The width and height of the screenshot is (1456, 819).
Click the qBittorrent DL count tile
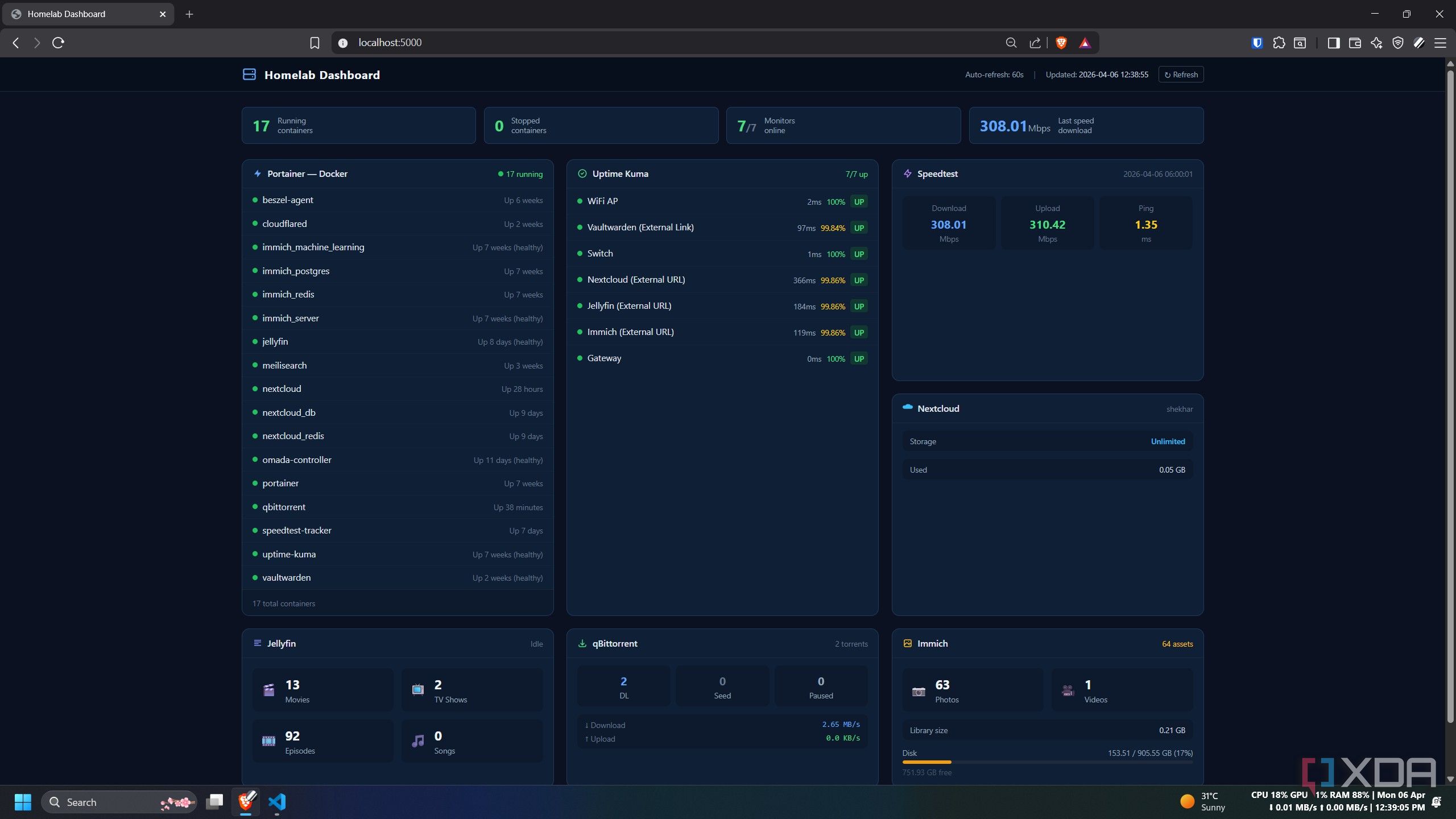click(624, 686)
